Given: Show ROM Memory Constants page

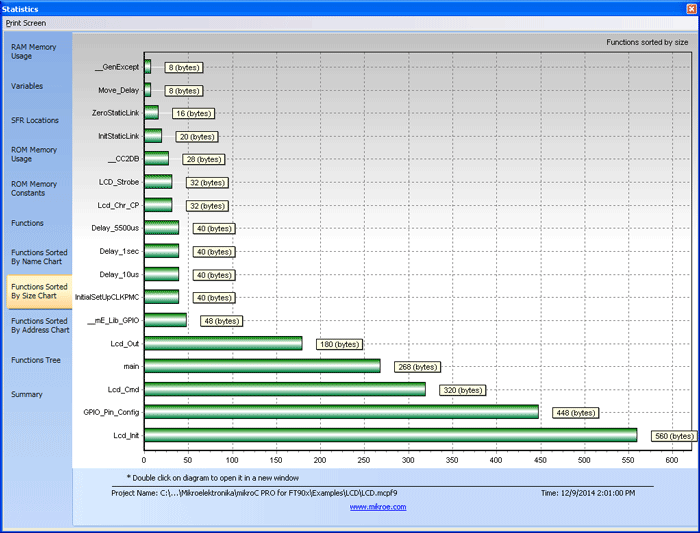Looking at the screenshot, I should [34, 188].
